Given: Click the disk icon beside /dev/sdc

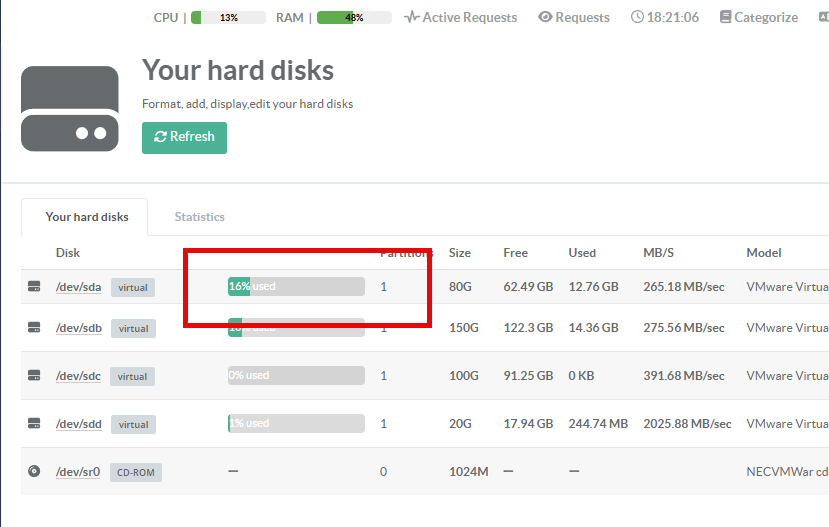Looking at the screenshot, I should click(x=34, y=376).
